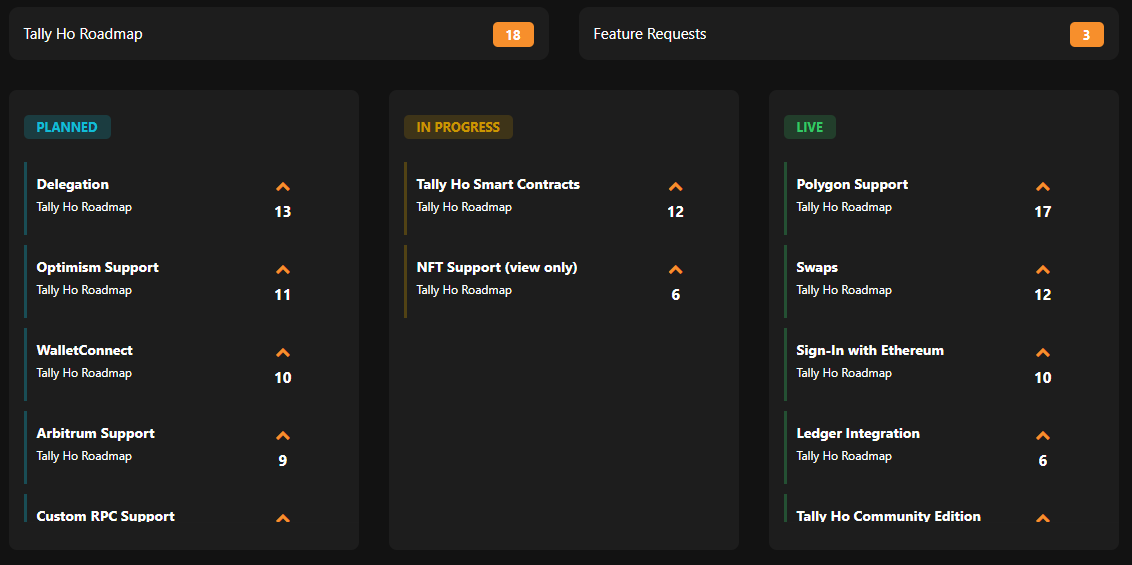This screenshot has width=1132, height=565.
Task: Click vote count 11 on Optimism Support
Action: [283, 295]
